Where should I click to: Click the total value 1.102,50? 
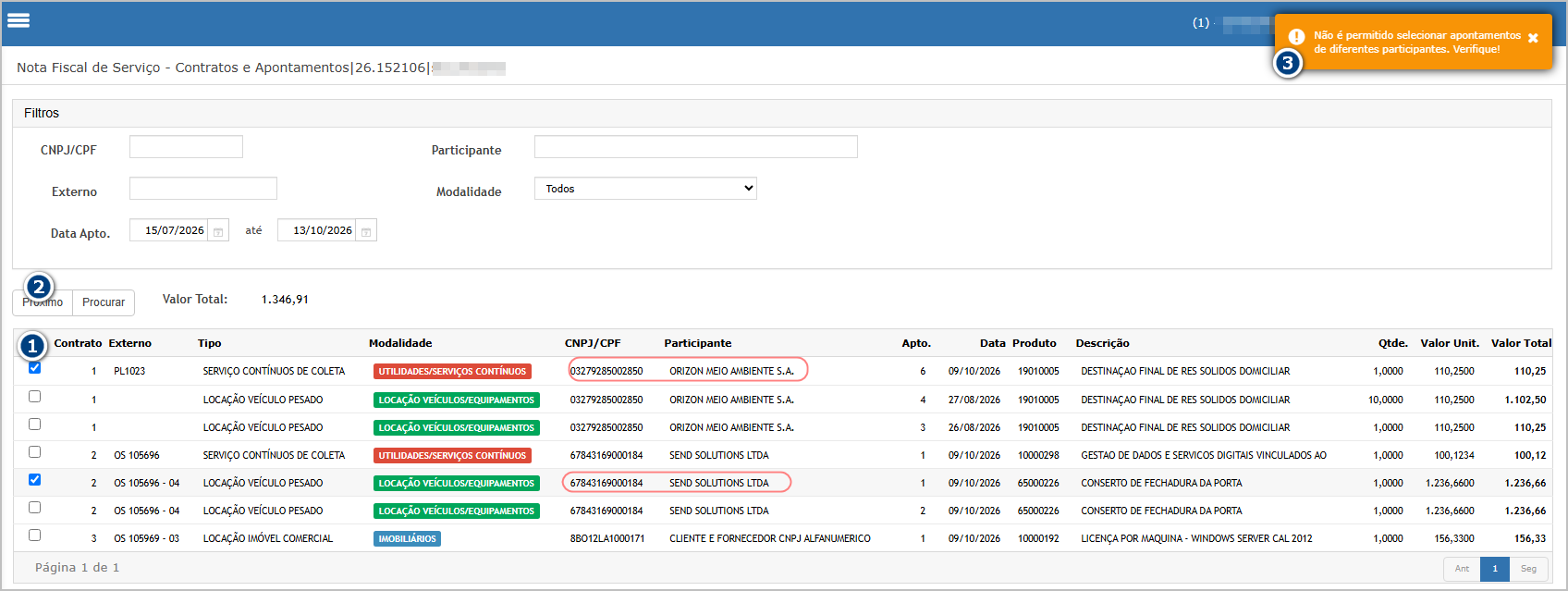click(1525, 400)
